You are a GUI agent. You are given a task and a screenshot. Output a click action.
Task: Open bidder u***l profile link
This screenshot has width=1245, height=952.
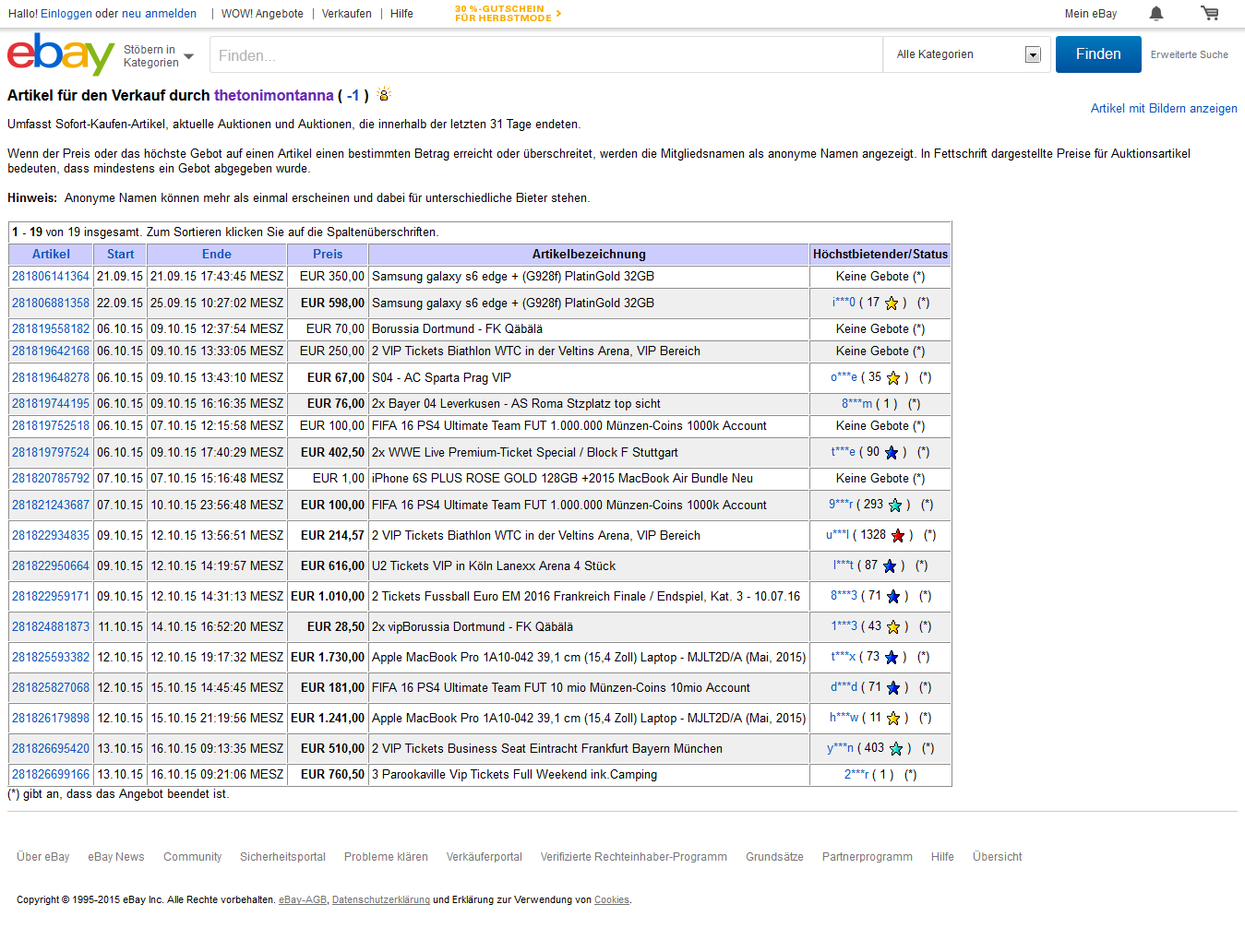(837, 535)
